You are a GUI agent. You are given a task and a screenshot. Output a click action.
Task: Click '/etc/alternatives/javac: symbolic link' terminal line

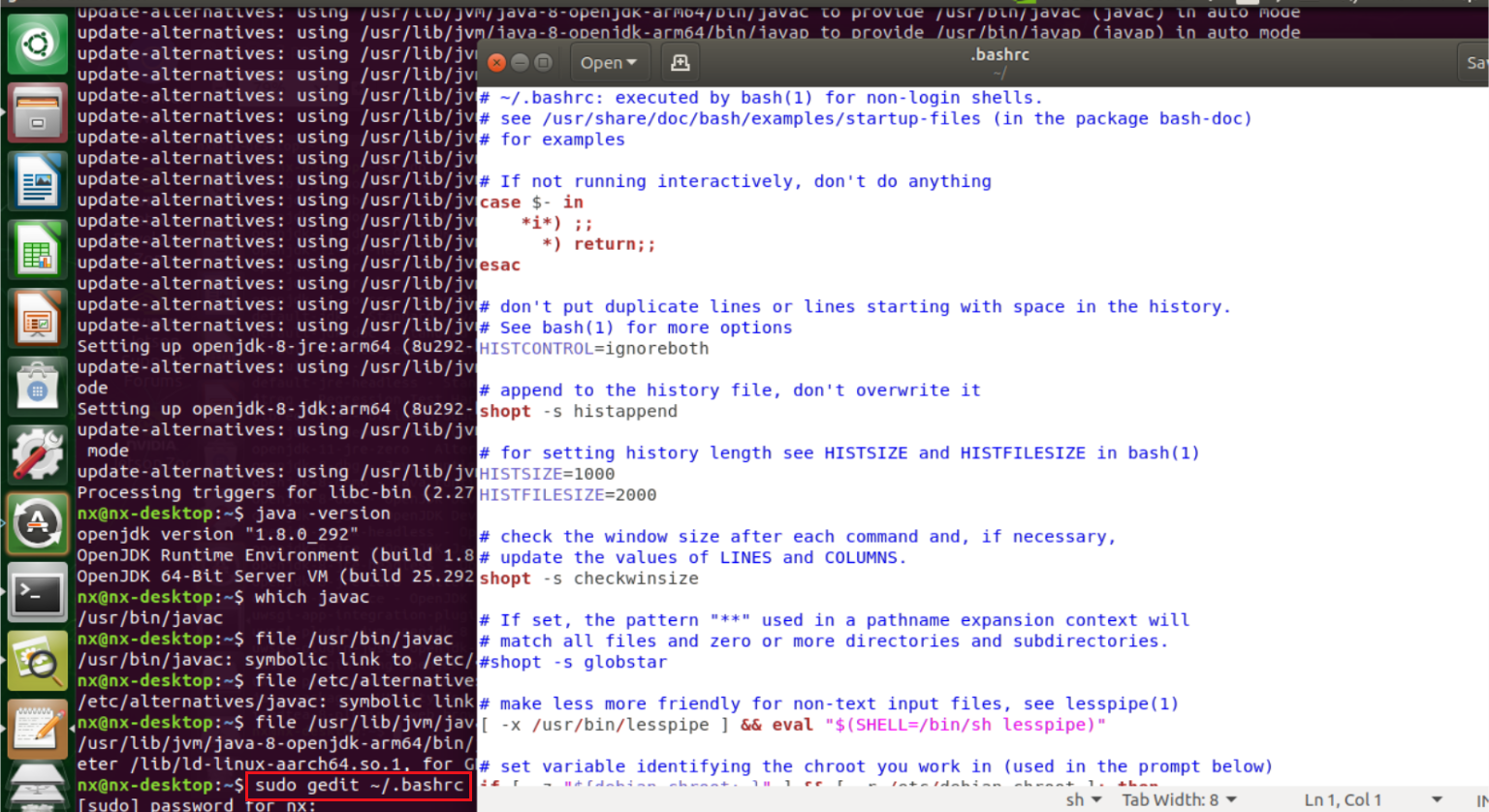click(x=275, y=702)
